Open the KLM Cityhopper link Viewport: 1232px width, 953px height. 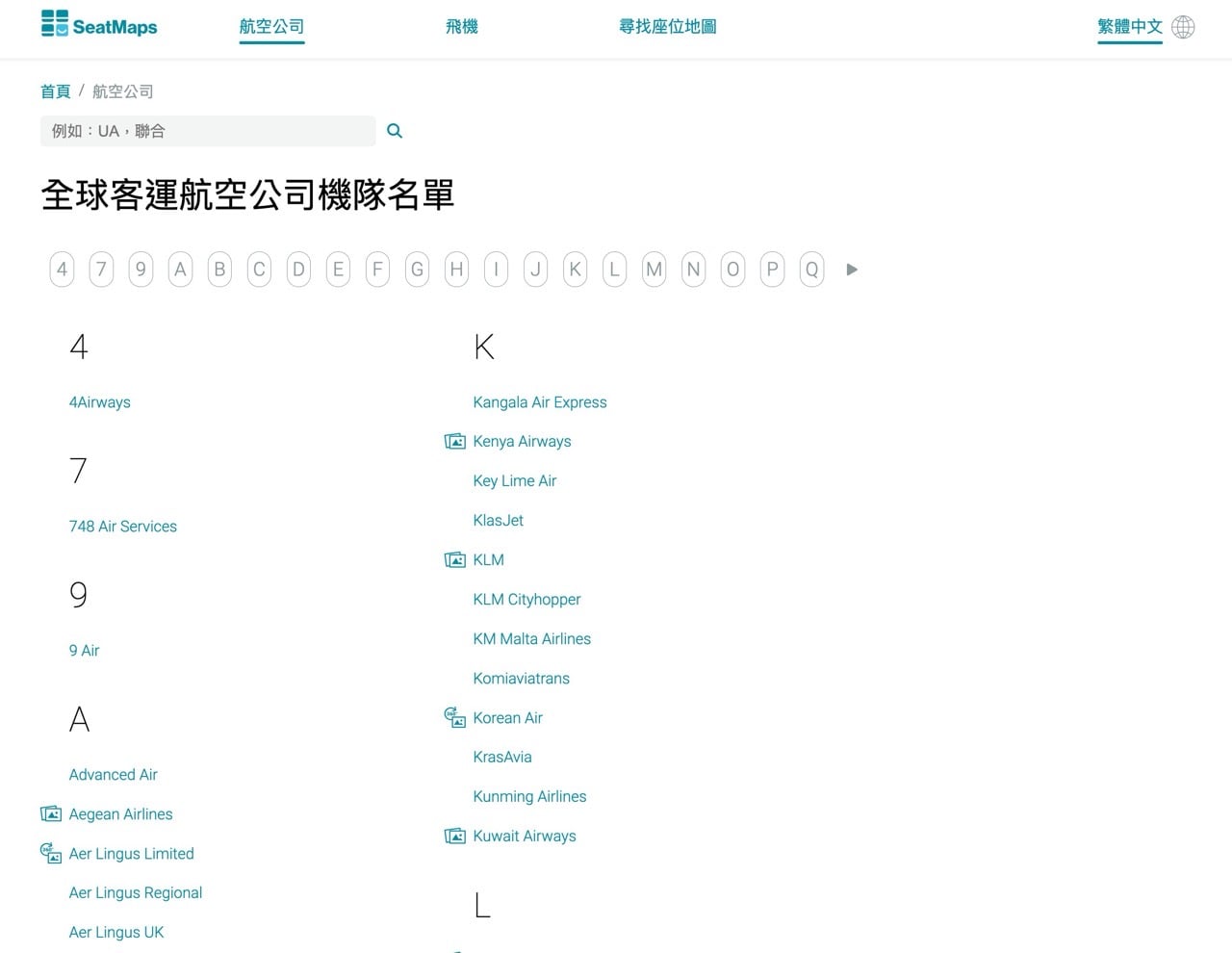[x=526, y=599]
